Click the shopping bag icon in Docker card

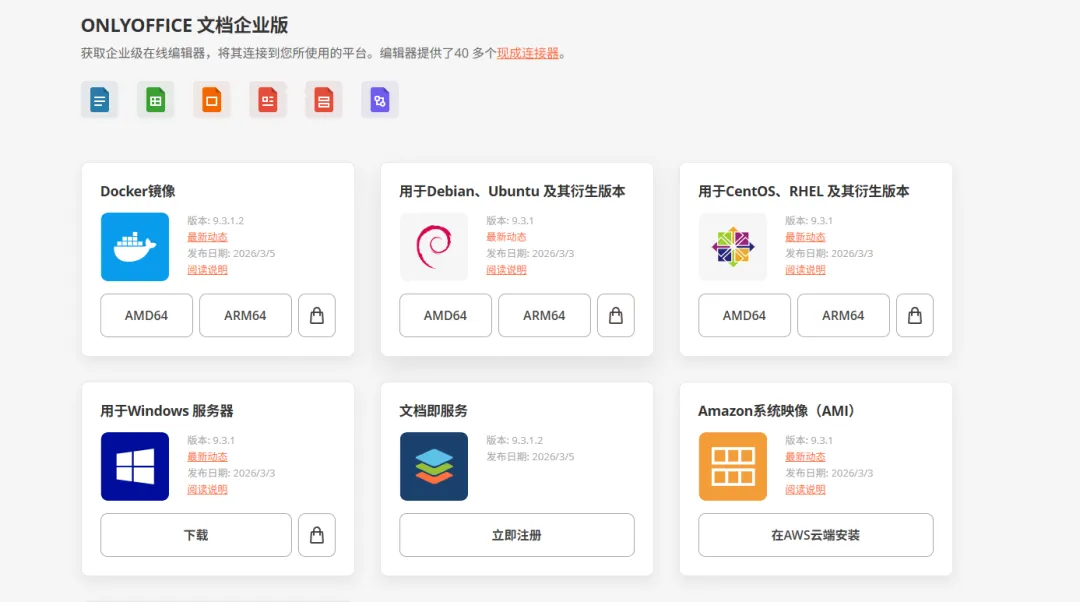[317, 315]
